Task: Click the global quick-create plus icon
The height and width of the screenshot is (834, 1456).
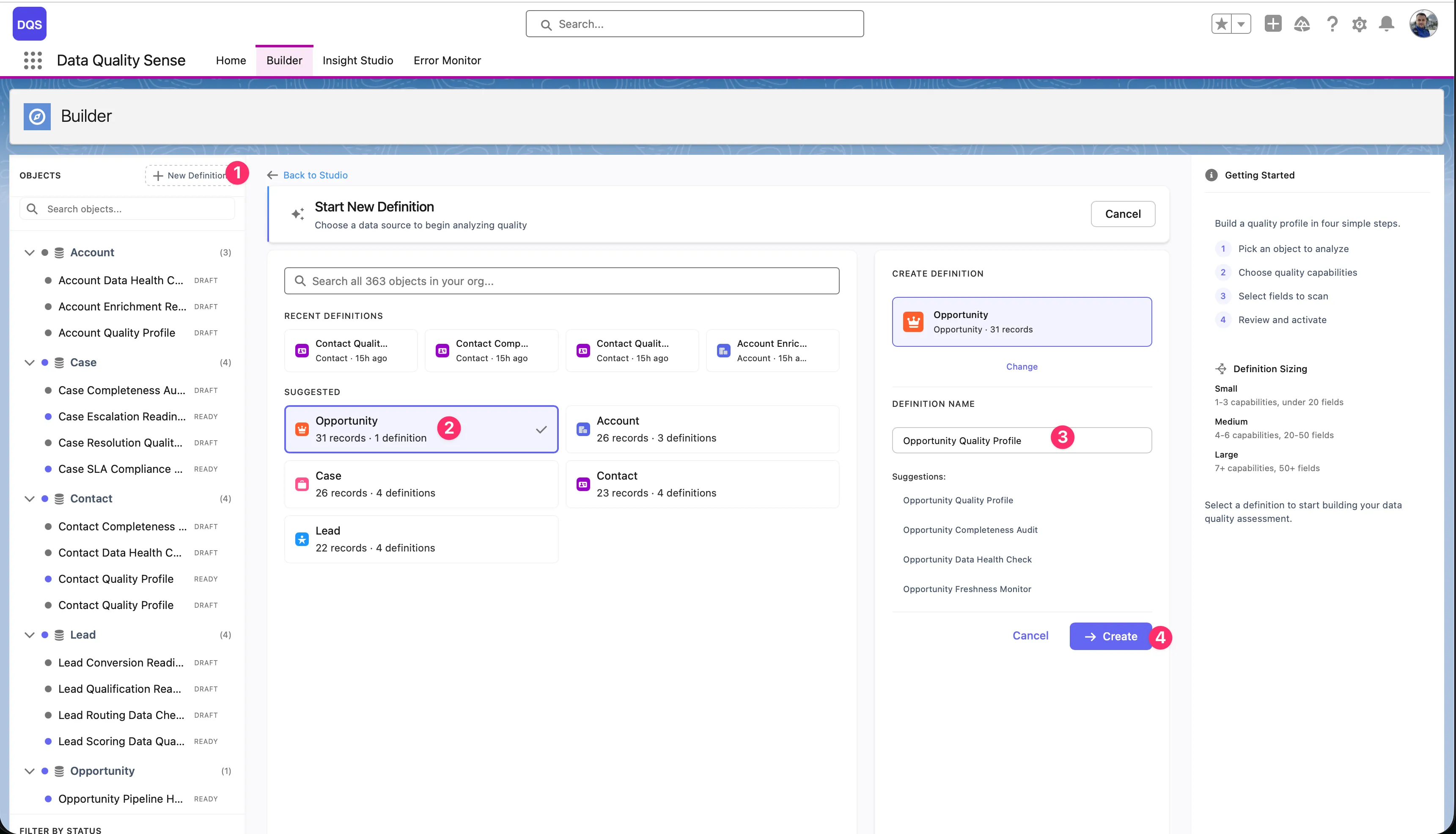Action: pos(1273,24)
